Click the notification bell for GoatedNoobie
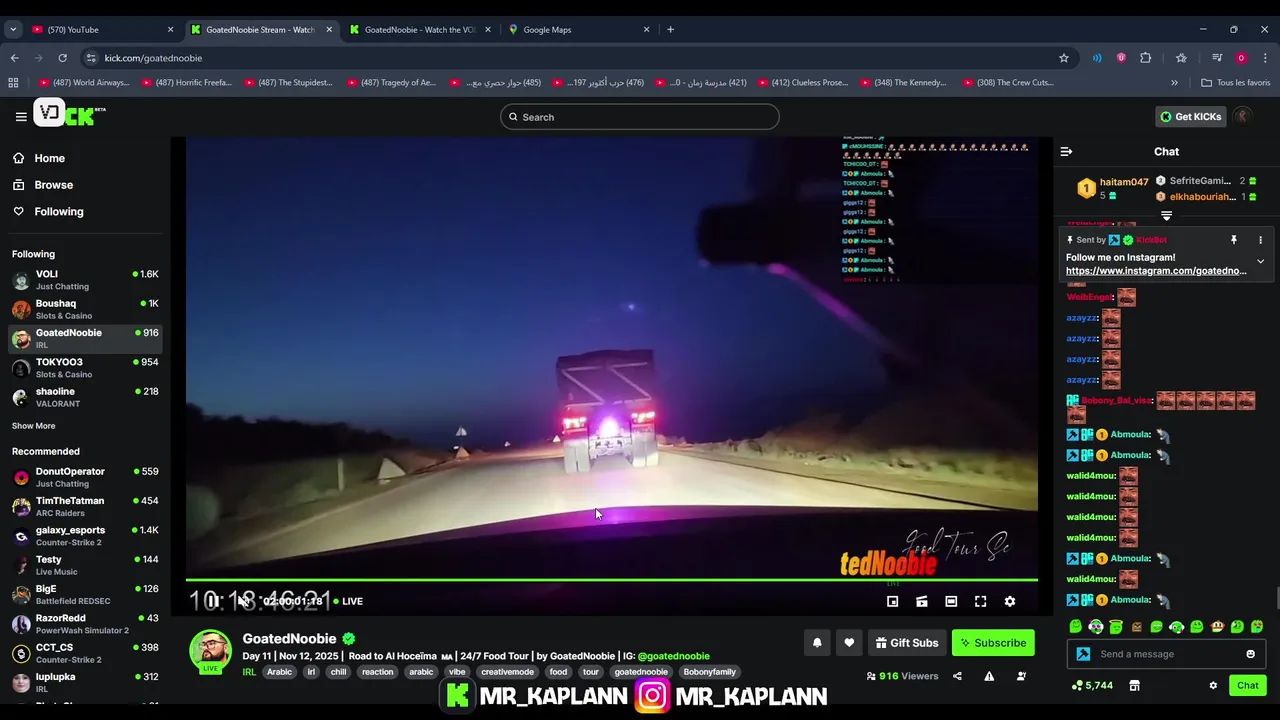Viewport: 1280px width, 720px height. [817, 643]
